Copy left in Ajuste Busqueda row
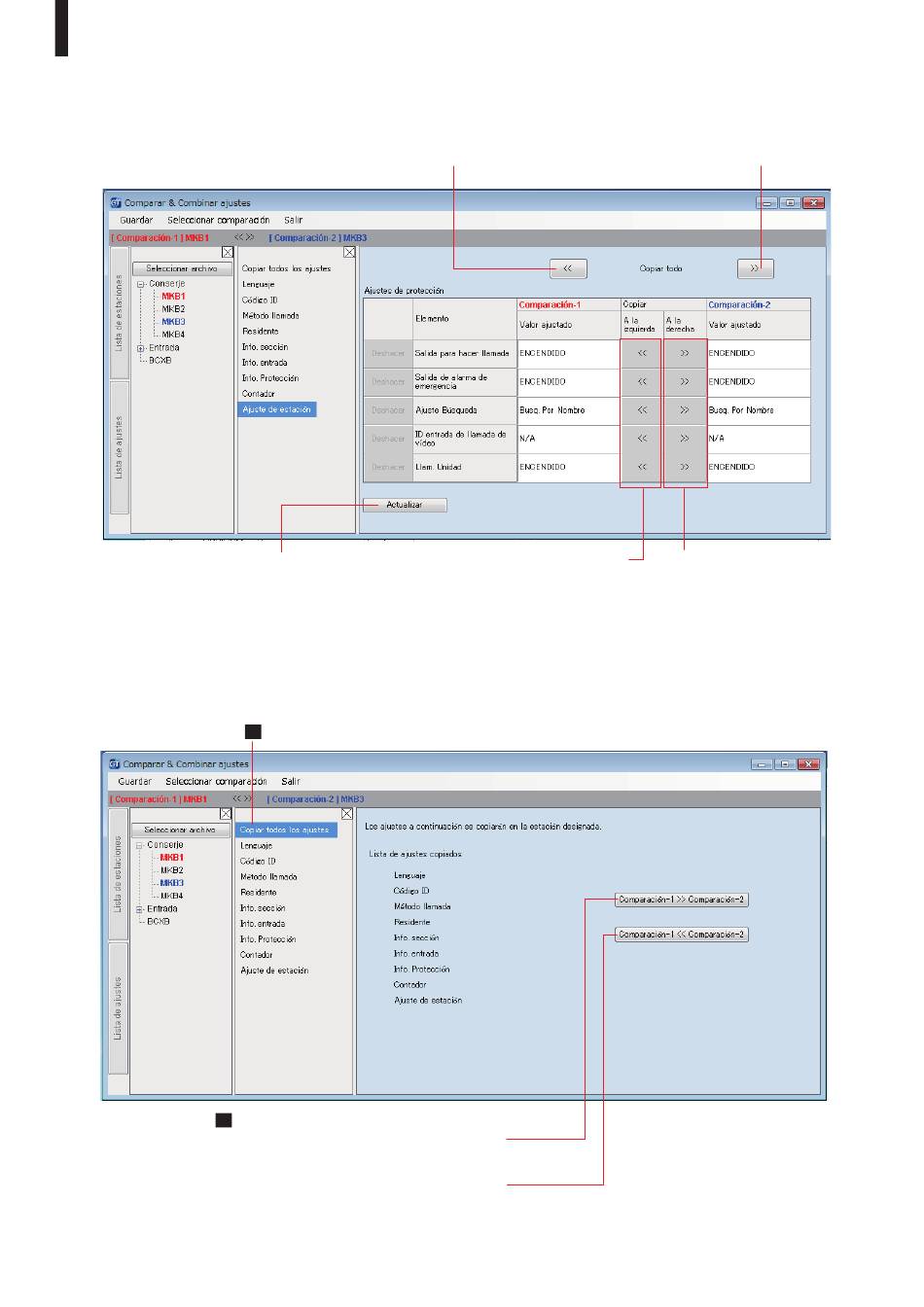The width and height of the screenshot is (924, 1307). tap(642, 410)
